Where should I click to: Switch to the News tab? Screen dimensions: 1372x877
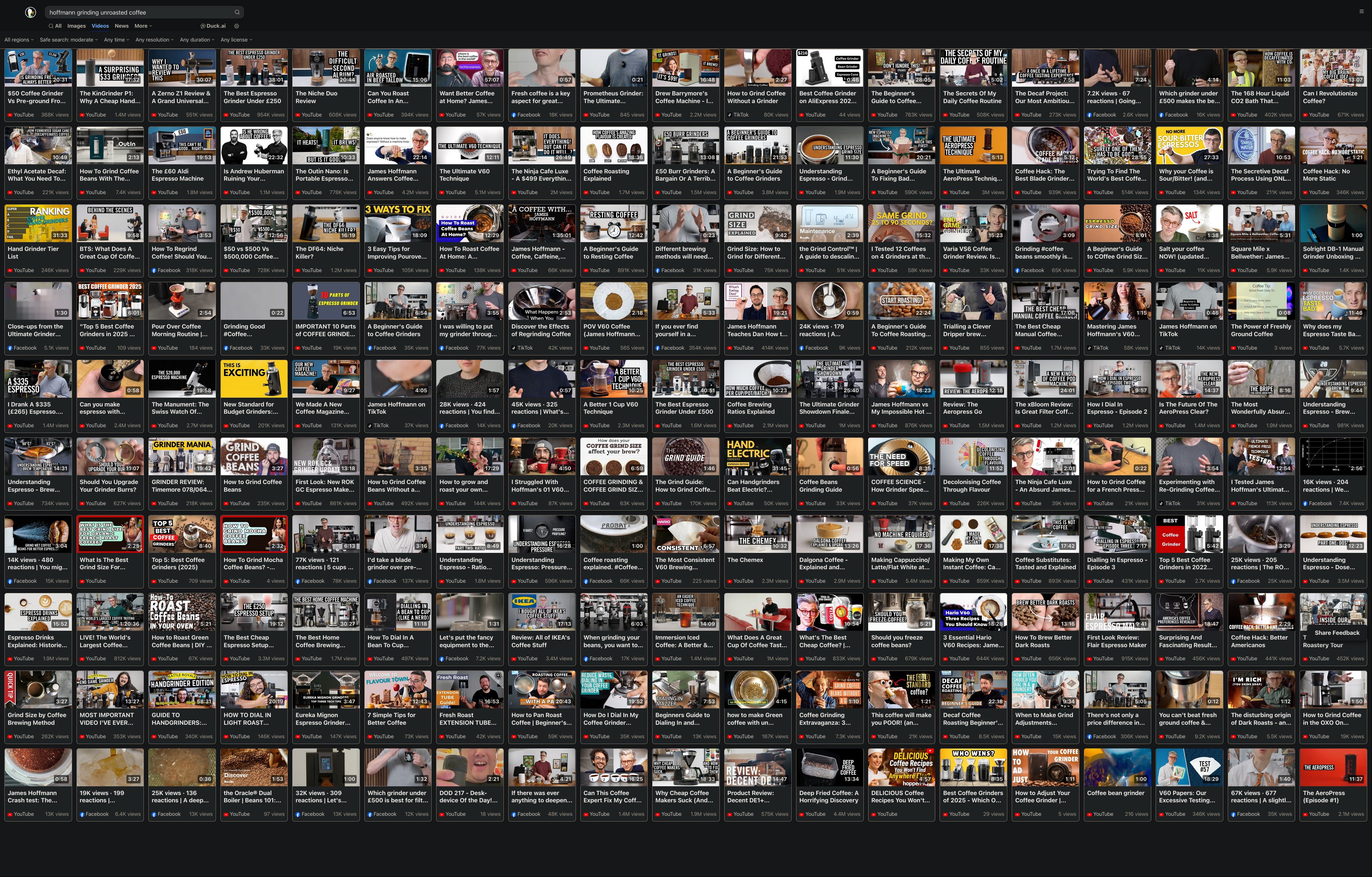click(x=121, y=25)
